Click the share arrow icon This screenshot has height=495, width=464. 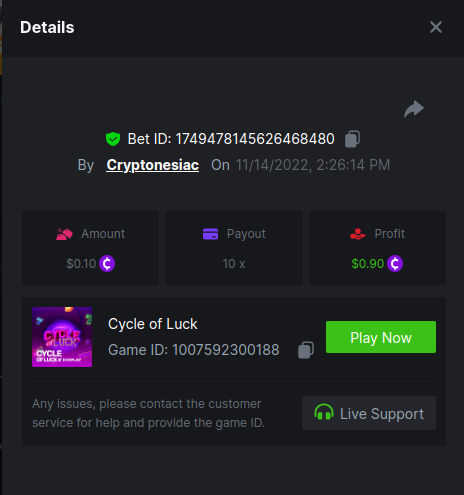(x=414, y=109)
